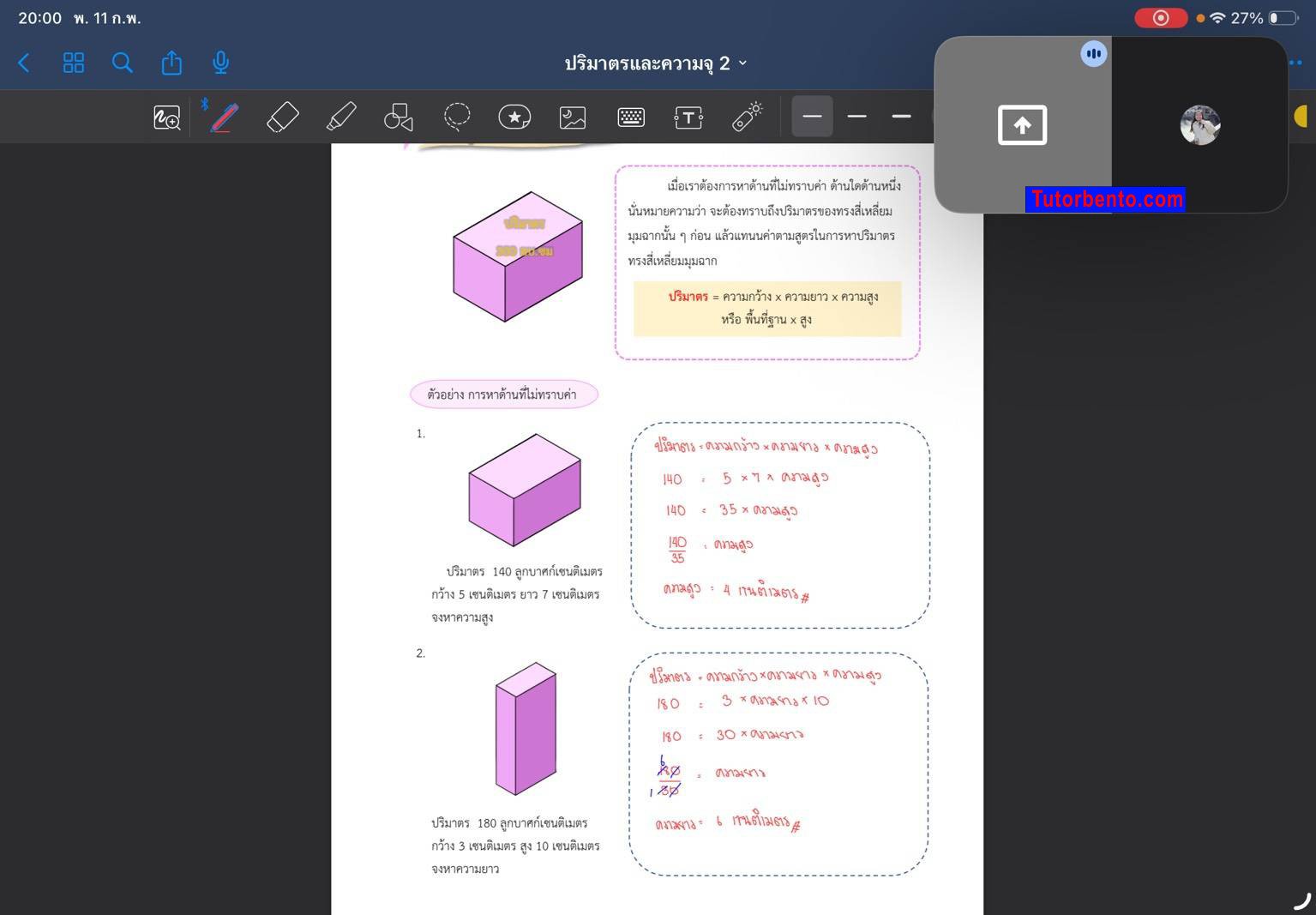Select the Highlighter tool

pos(341,117)
